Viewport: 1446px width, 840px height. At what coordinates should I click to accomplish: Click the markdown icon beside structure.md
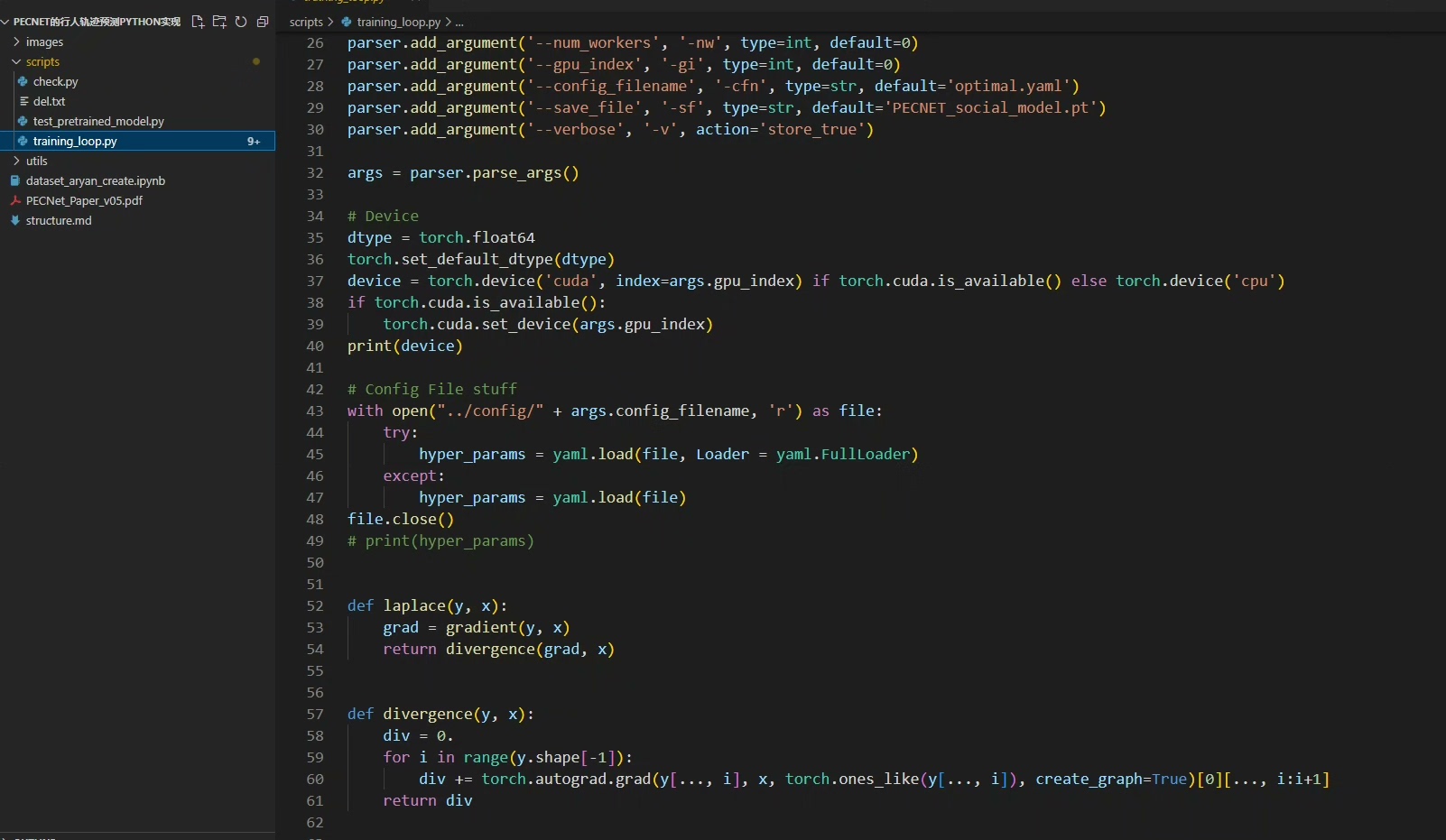pos(15,220)
